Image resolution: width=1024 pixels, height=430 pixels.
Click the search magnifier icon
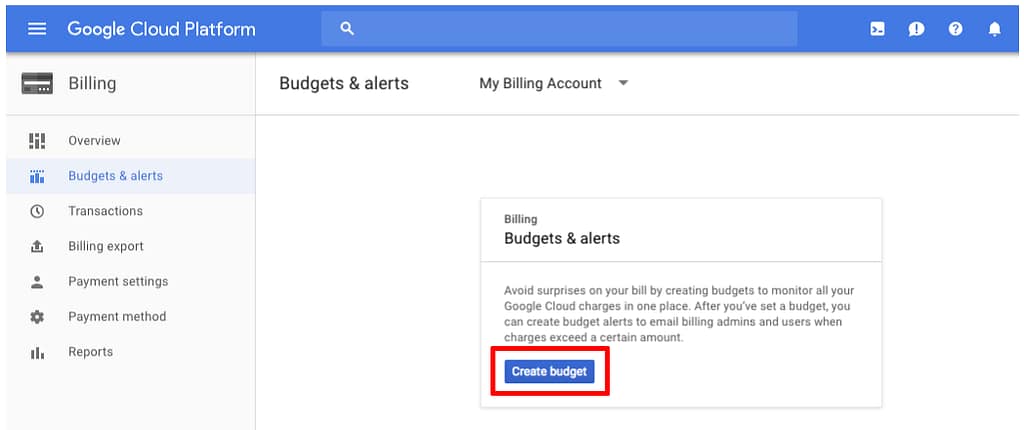click(x=347, y=29)
